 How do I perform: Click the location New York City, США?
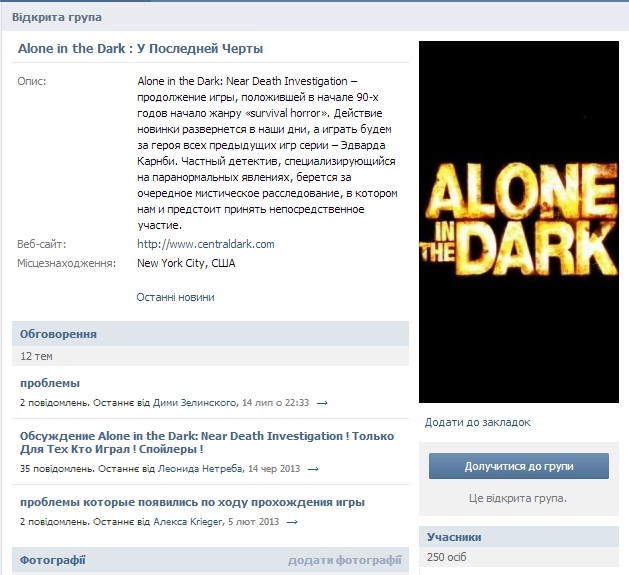pyautogui.click(x=186, y=263)
